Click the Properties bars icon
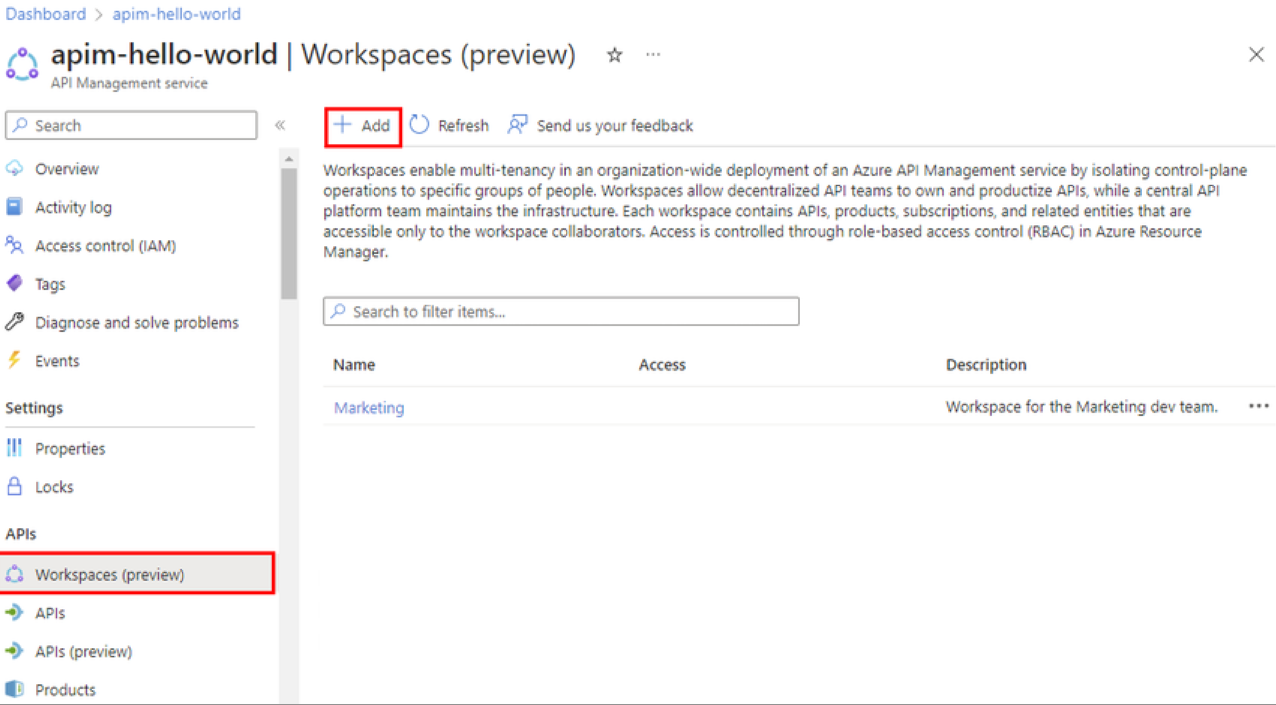Screen dimensions: 1276x705 (14, 448)
